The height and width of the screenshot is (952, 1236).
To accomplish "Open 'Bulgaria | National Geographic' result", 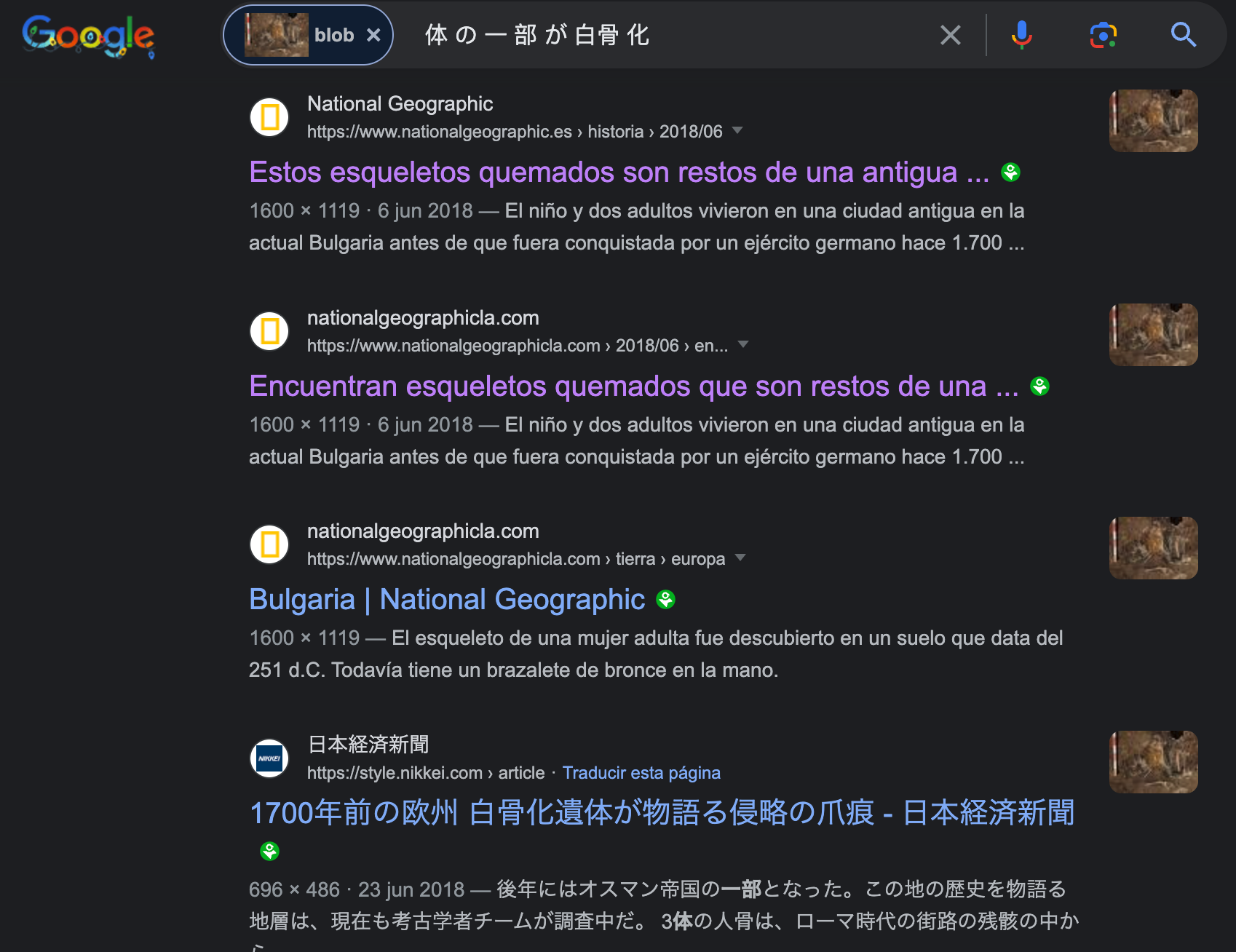I will (x=447, y=600).
